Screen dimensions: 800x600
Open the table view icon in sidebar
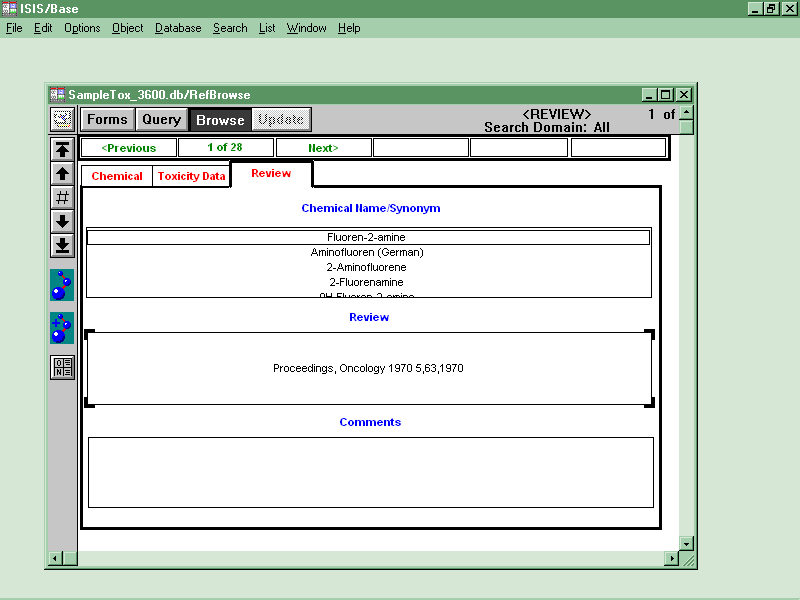pos(62,367)
